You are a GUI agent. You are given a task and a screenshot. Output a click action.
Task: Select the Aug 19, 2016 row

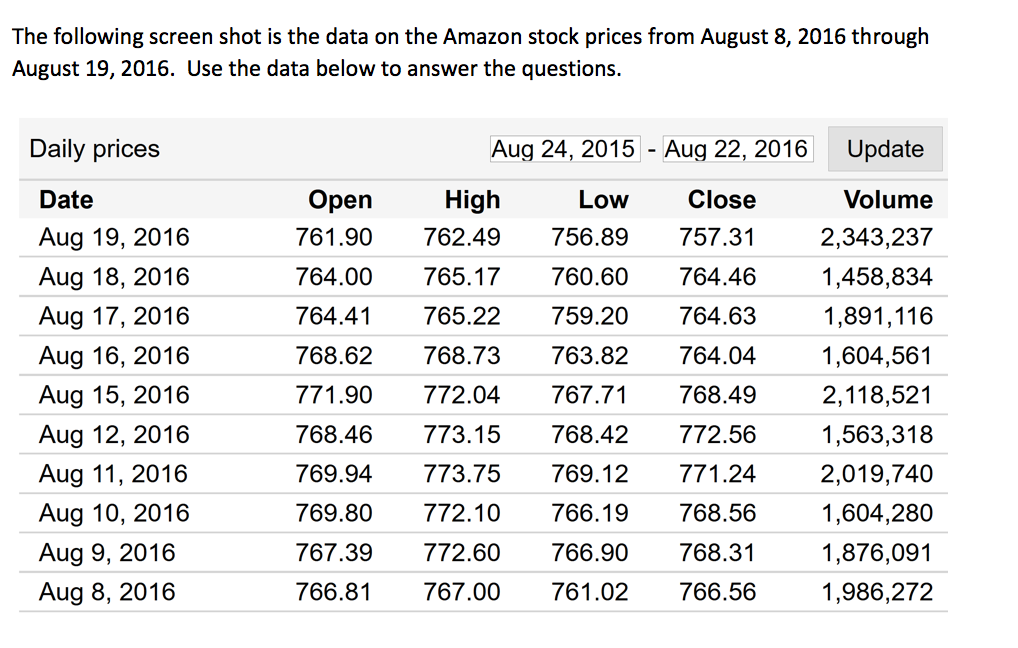pos(113,237)
